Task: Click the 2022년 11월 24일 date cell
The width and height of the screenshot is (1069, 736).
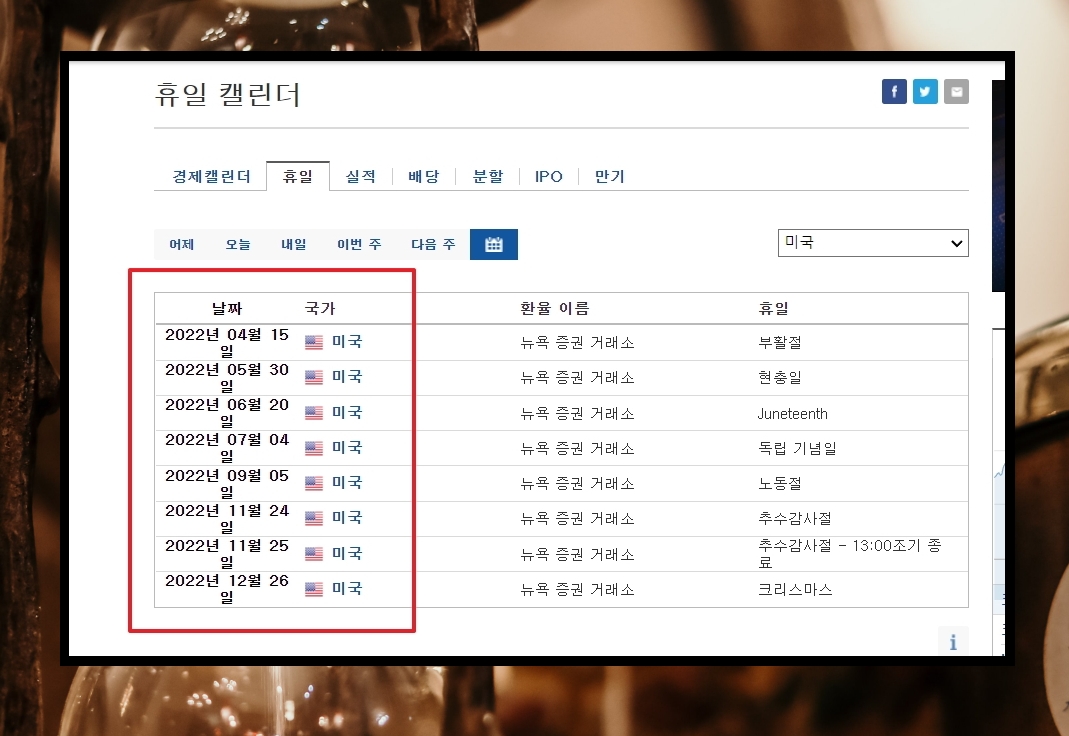Action: pyautogui.click(x=227, y=518)
